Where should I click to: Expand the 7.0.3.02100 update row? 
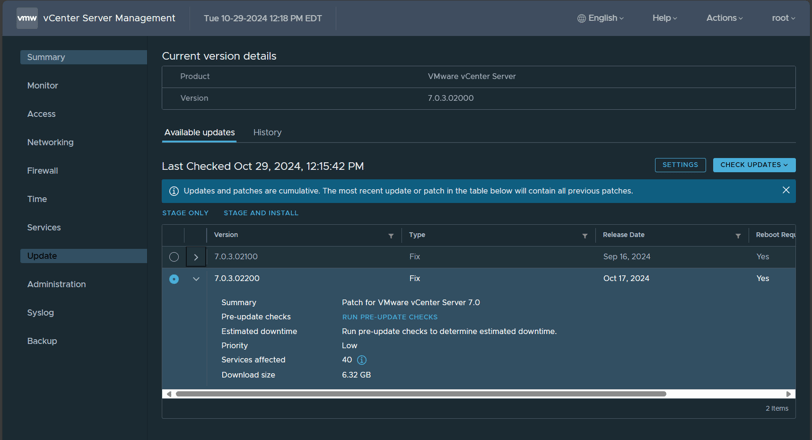[x=196, y=257]
